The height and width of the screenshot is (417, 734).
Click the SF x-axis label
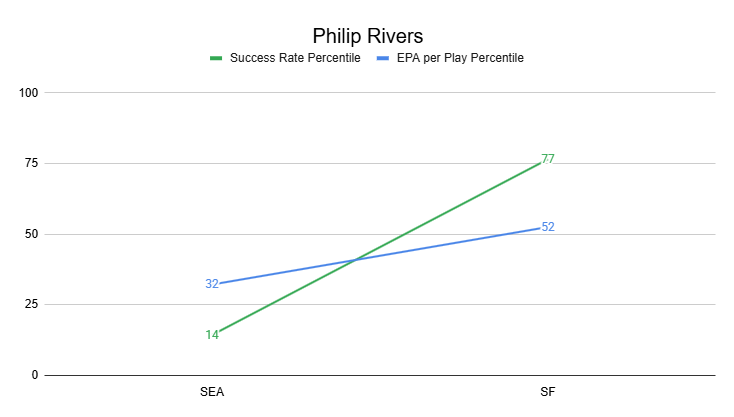547,392
